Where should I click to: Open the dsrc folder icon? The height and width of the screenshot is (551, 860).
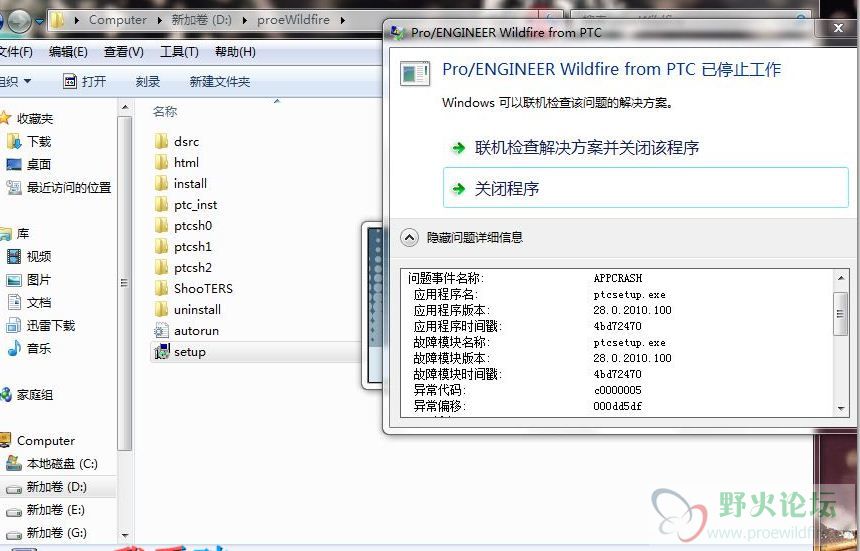click(161, 141)
